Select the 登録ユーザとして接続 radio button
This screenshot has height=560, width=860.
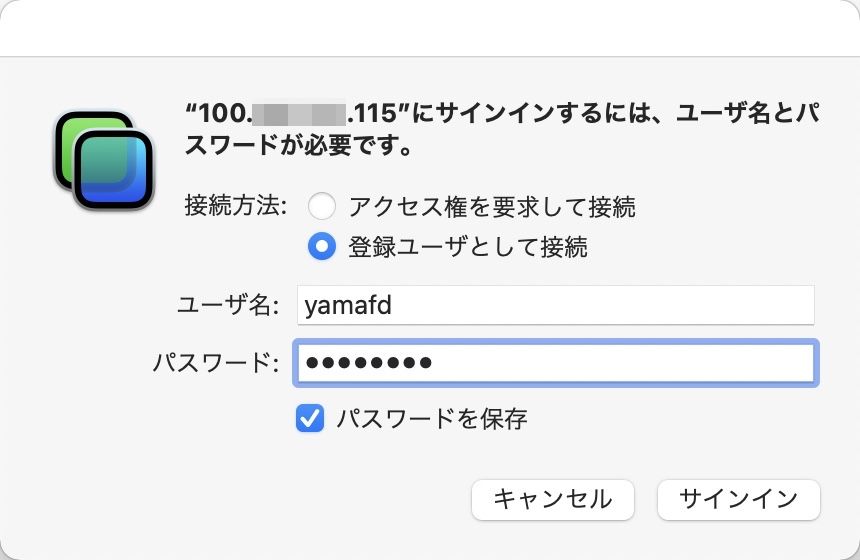(321, 246)
